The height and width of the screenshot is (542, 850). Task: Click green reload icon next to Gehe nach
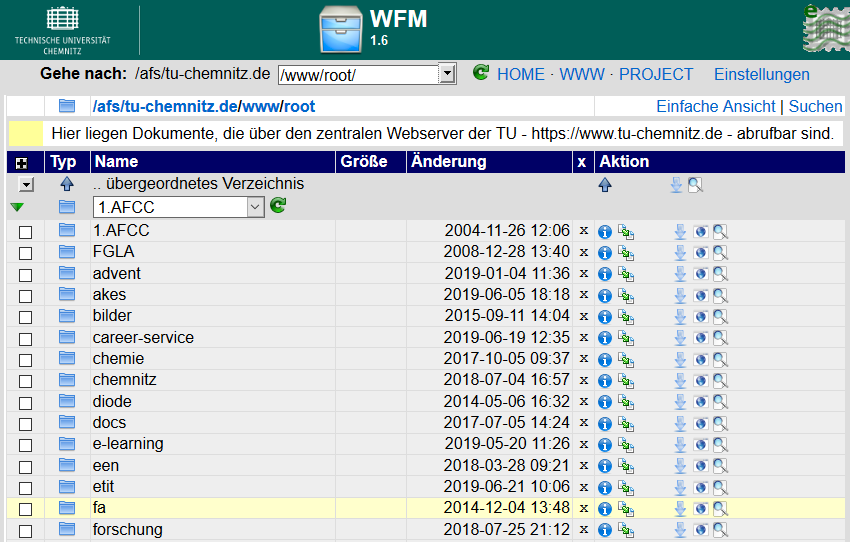pos(481,73)
